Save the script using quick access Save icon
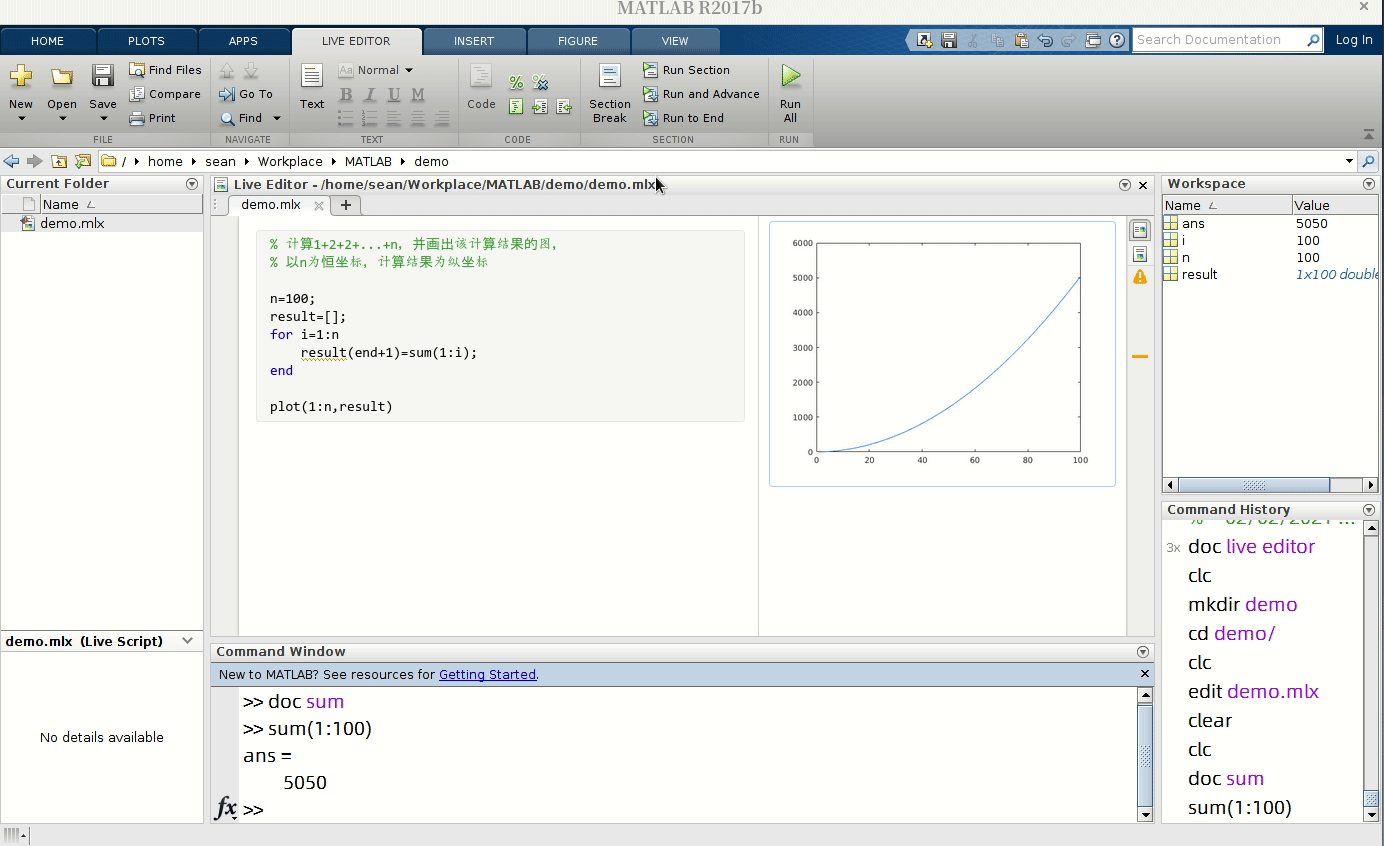Image resolution: width=1384 pixels, height=846 pixels. 947,39
